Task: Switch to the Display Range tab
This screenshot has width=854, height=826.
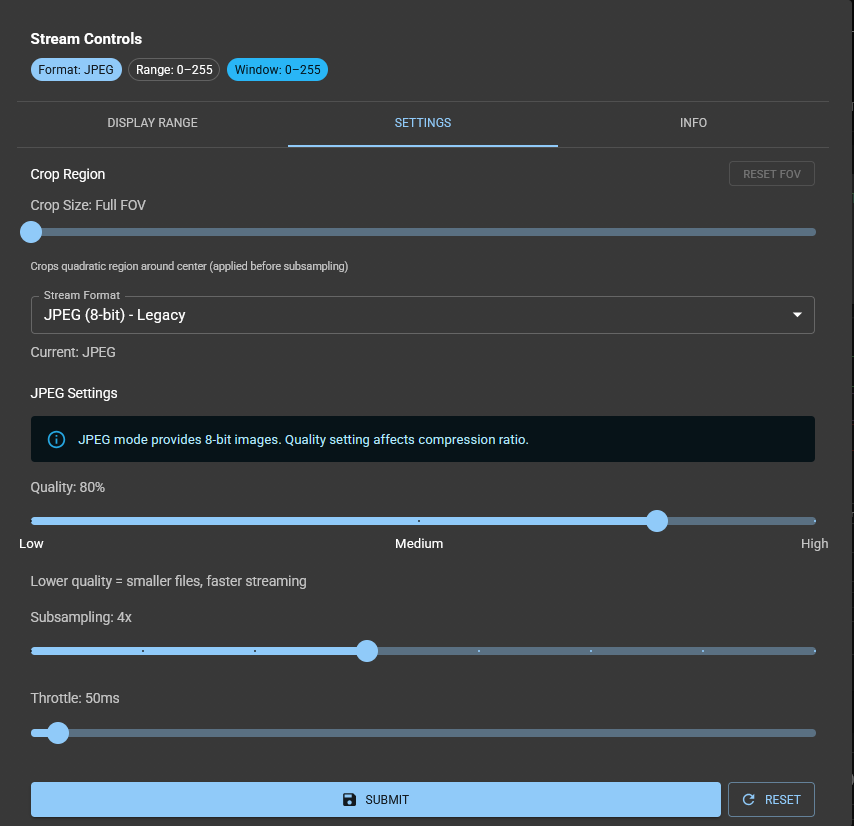Action: coord(152,123)
